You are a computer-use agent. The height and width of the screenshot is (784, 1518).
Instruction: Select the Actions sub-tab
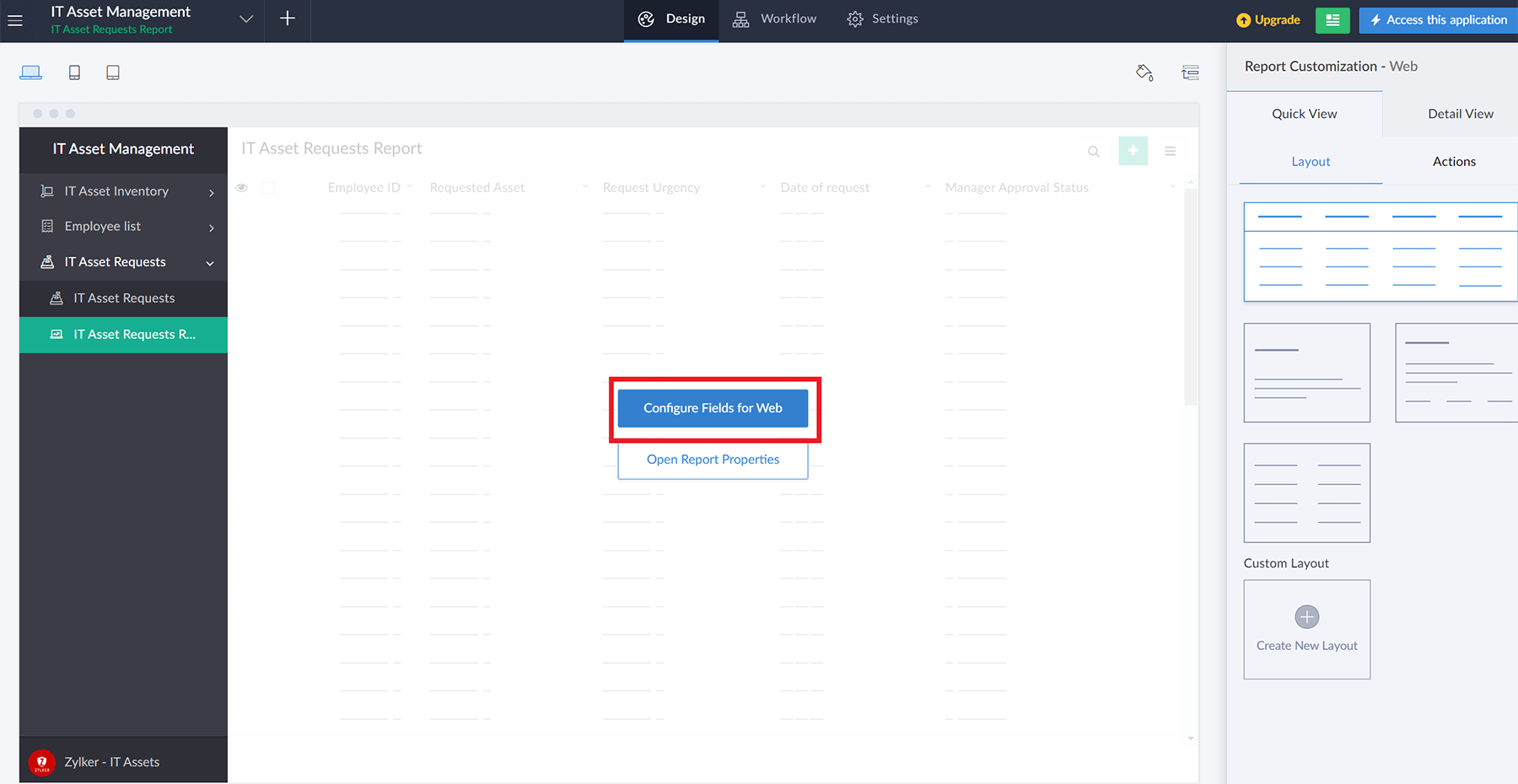[x=1454, y=162]
